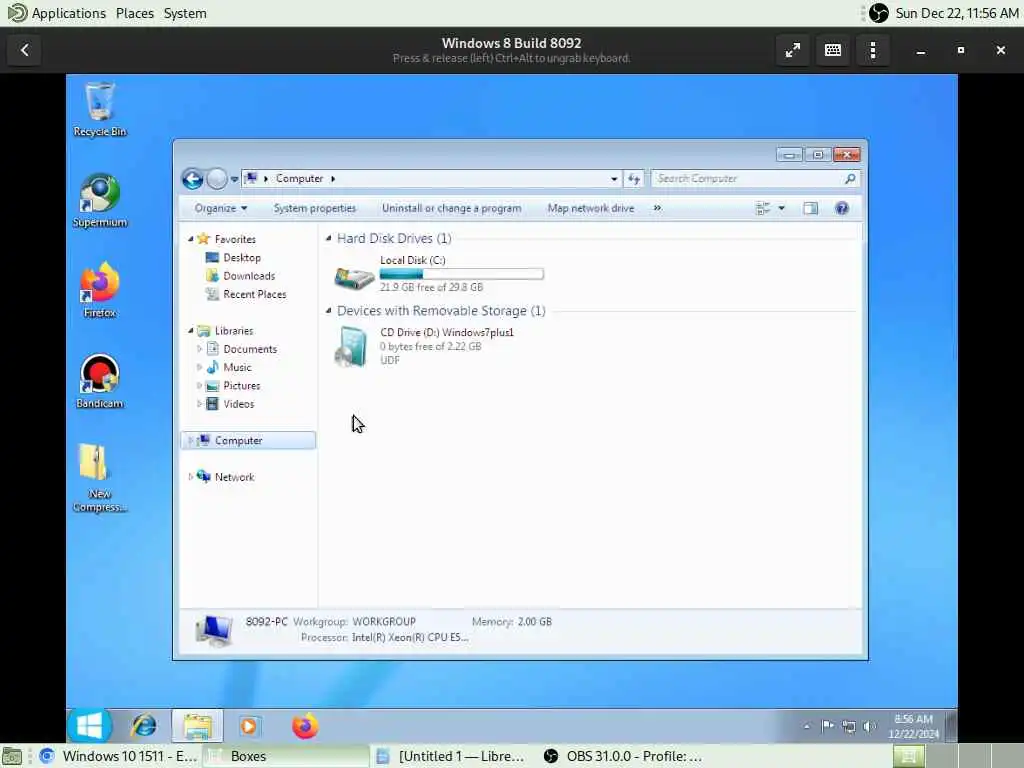The image size is (1024, 768).
Task: Open Windows Media Player from taskbar
Action: click(x=248, y=726)
